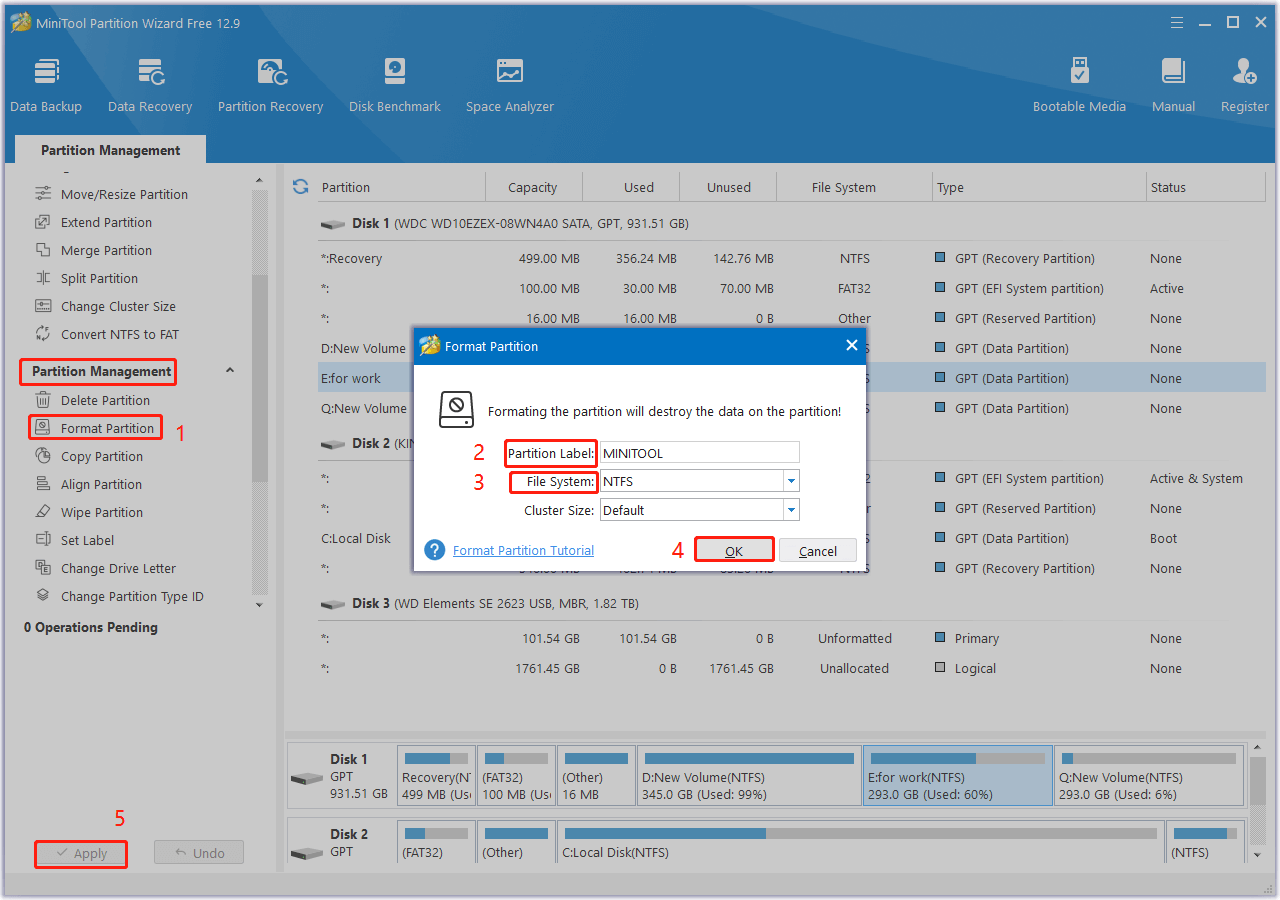Open the Cluster Size dropdown
The image size is (1280, 900).
click(x=791, y=511)
